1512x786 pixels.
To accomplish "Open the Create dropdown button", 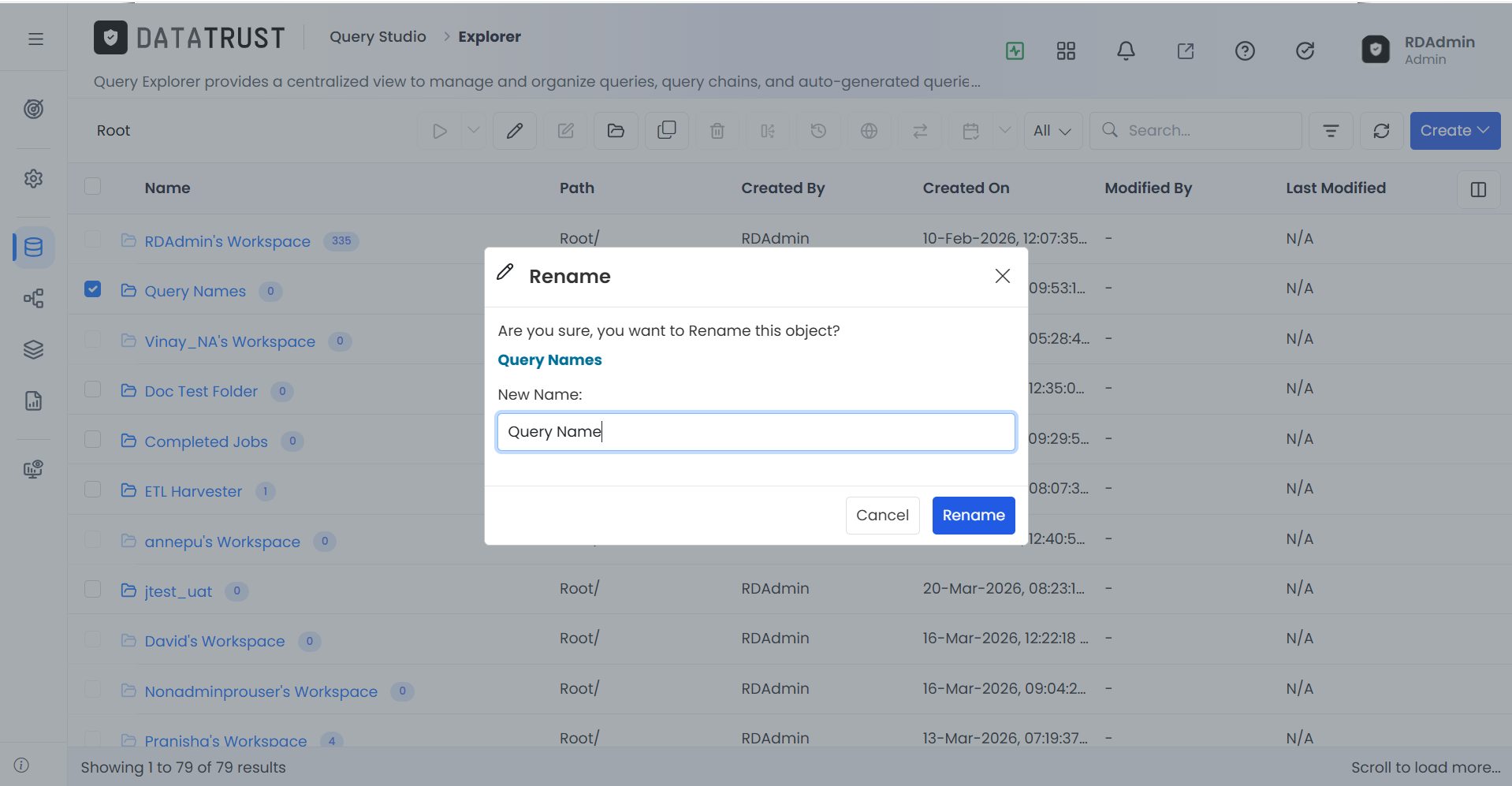I will pyautogui.click(x=1454, y=131).
